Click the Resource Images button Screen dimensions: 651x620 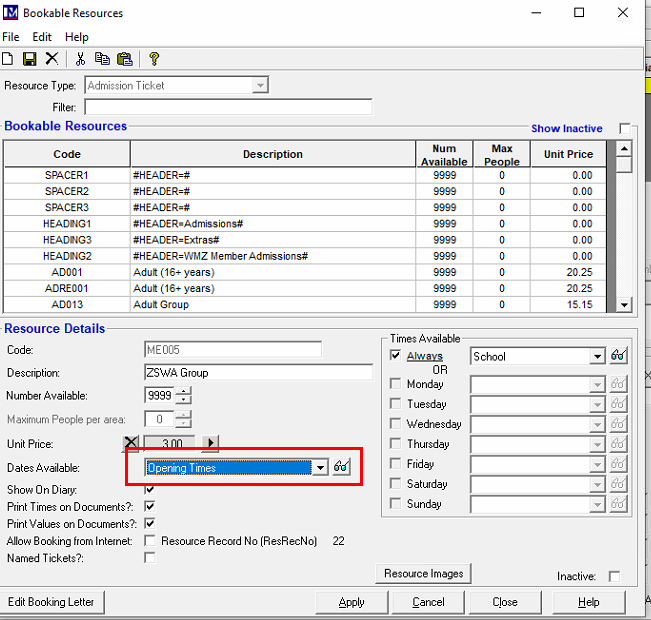pyautogui.click(x=423, y=573)
